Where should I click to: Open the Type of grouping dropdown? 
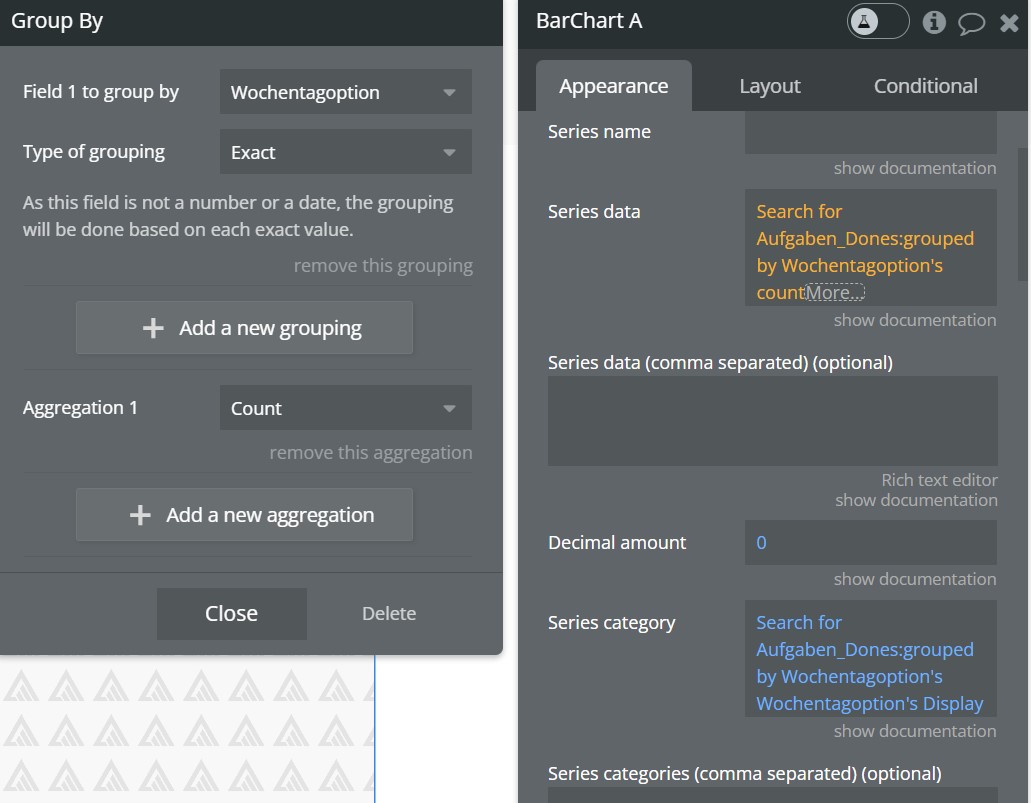pos(346,152)
